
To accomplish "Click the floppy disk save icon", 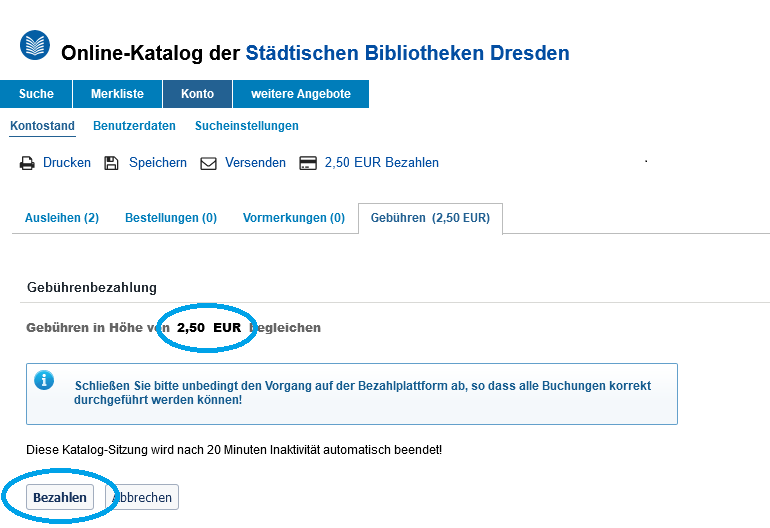I will (x=111, y=163).
